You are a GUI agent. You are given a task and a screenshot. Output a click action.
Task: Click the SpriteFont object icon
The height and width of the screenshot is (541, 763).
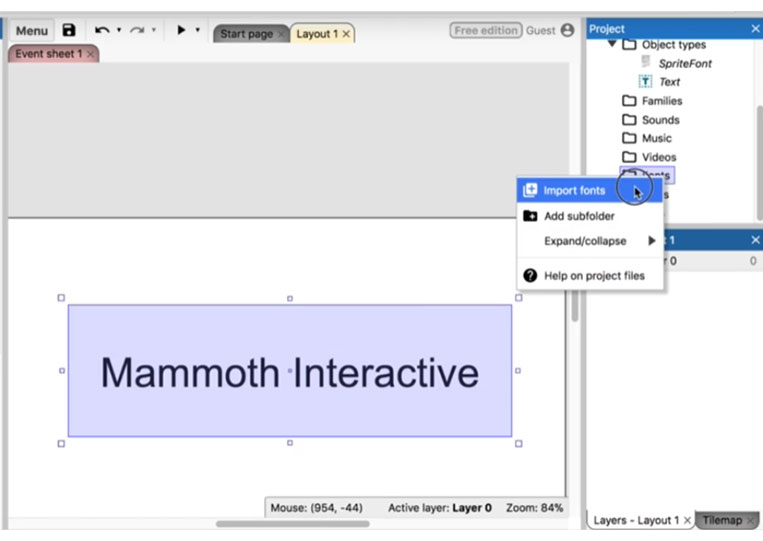[x=646, y=61]
